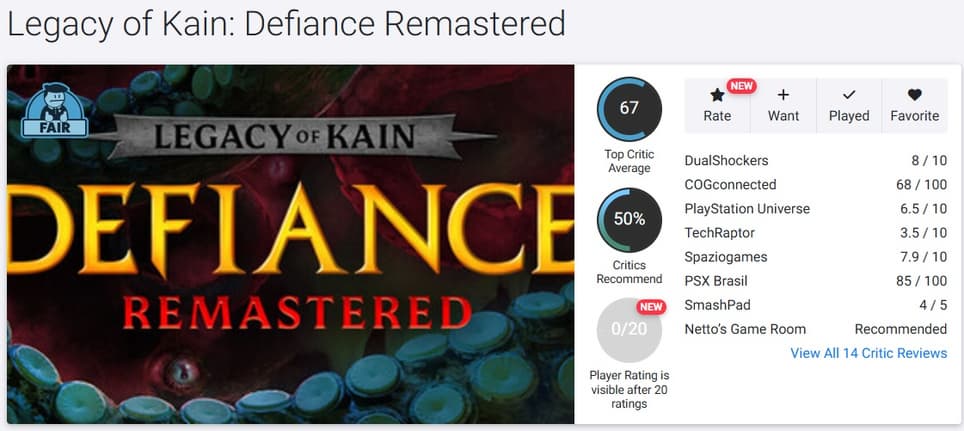Open the Spaziogames review
Image resolution: width=964 pixels, height=431 pixels.
tap(725, 257)
